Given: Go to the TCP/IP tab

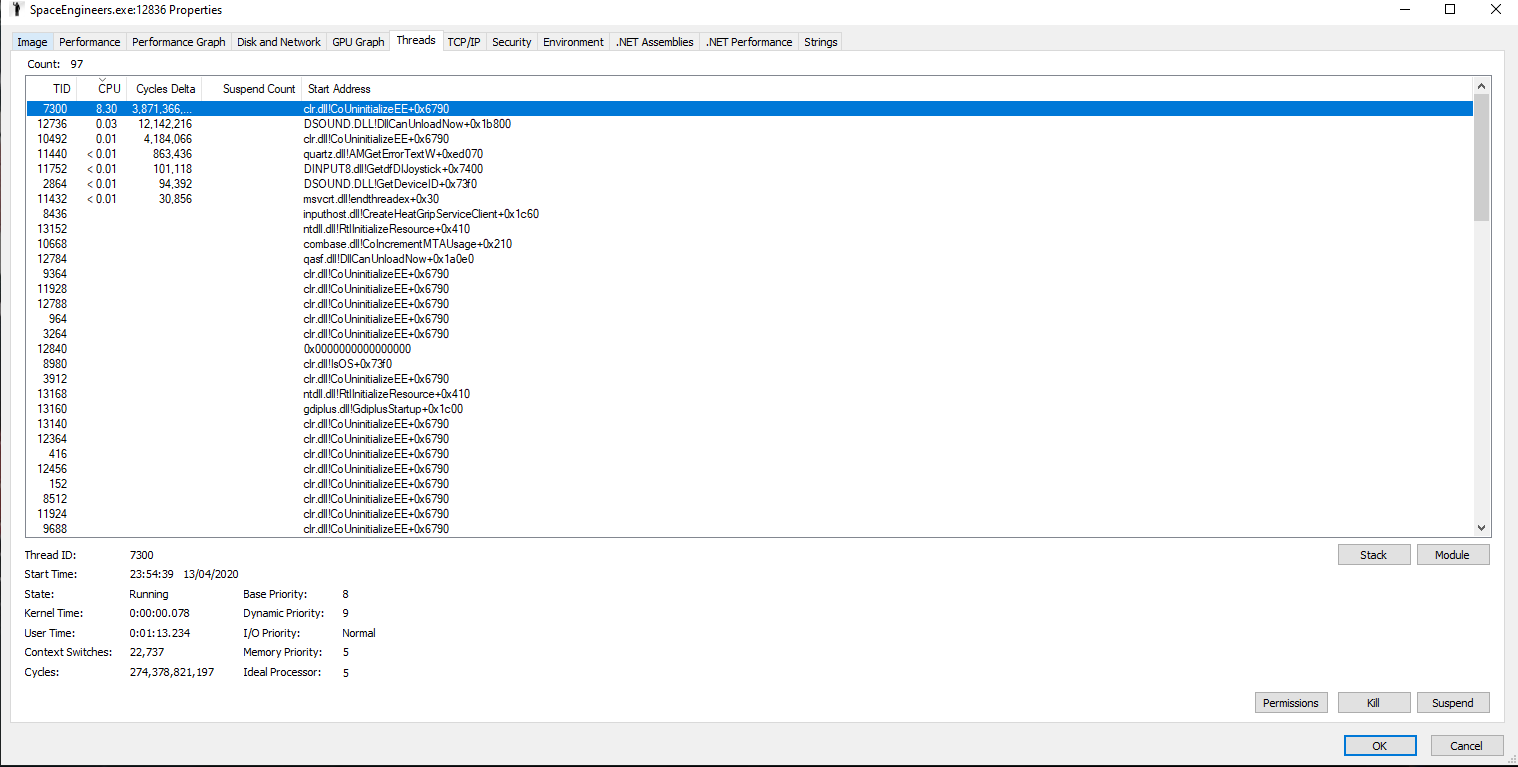Looking at the screenshot, I should (463, 42).
